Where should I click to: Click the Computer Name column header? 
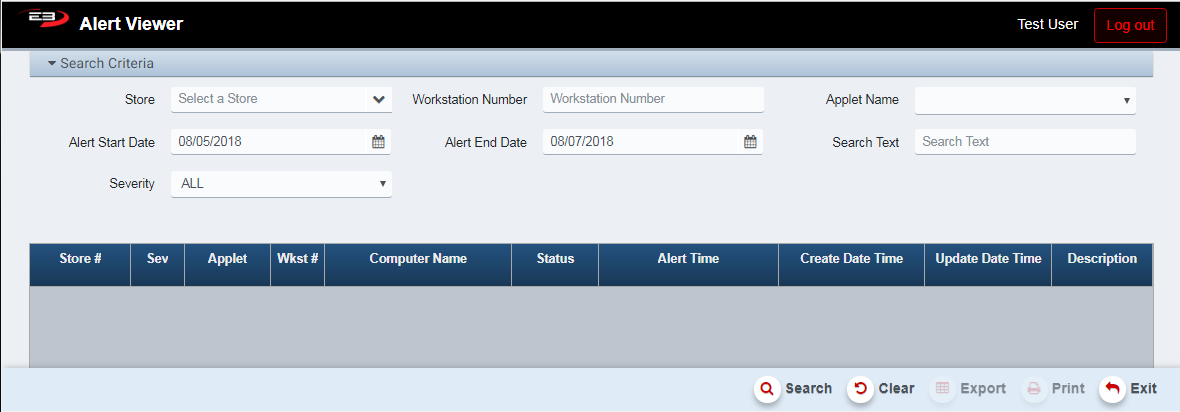coord(418,259)
